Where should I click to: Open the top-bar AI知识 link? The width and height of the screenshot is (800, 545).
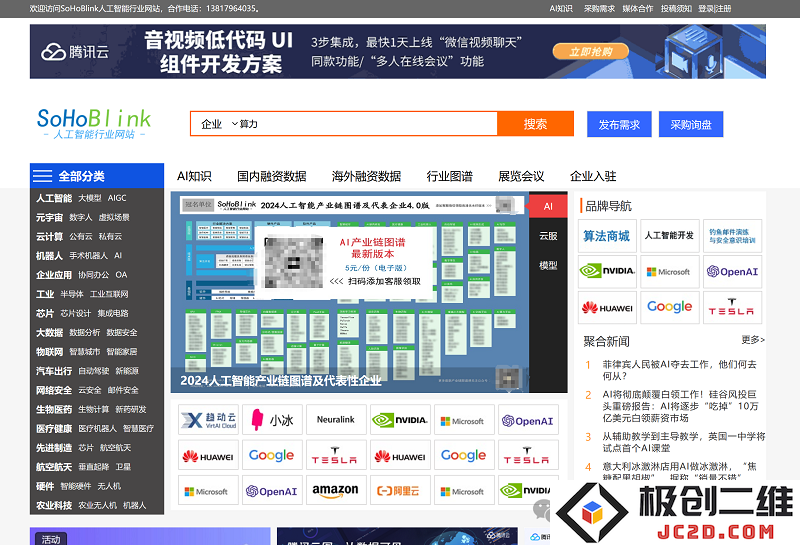(561, 9)
